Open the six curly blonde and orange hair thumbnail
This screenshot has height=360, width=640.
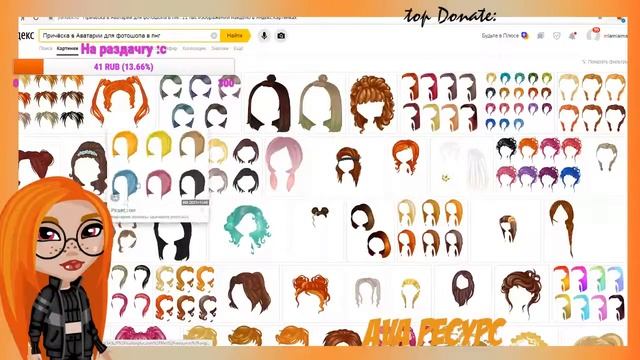point(185,292)
